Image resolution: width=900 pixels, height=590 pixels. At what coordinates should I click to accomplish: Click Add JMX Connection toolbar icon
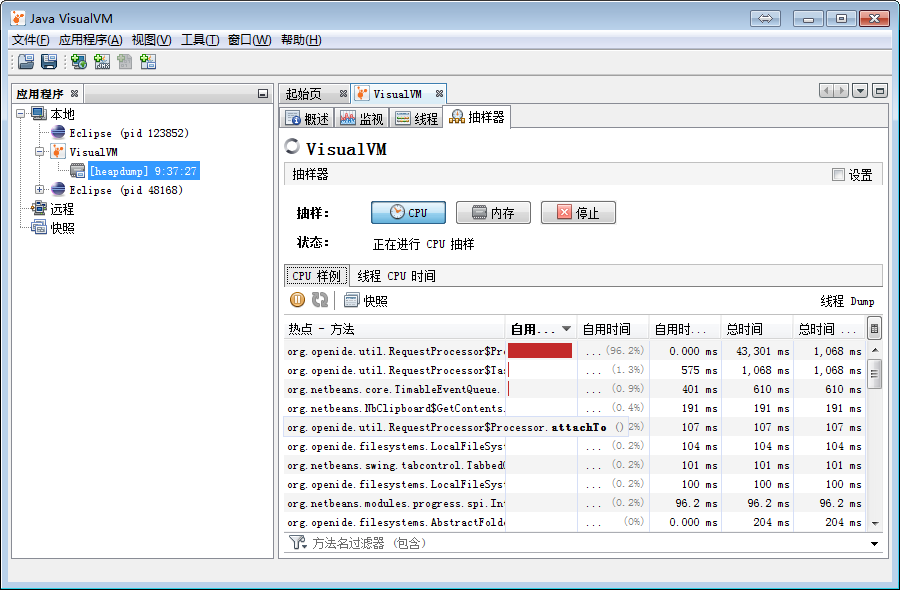pos(102,61)
